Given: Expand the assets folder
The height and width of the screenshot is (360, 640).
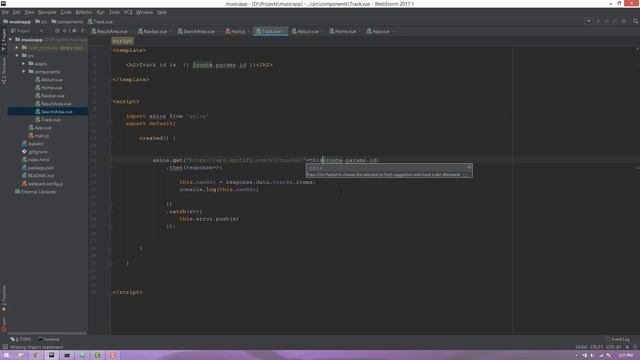Looking at the screenshot, I should pos(24,64).
